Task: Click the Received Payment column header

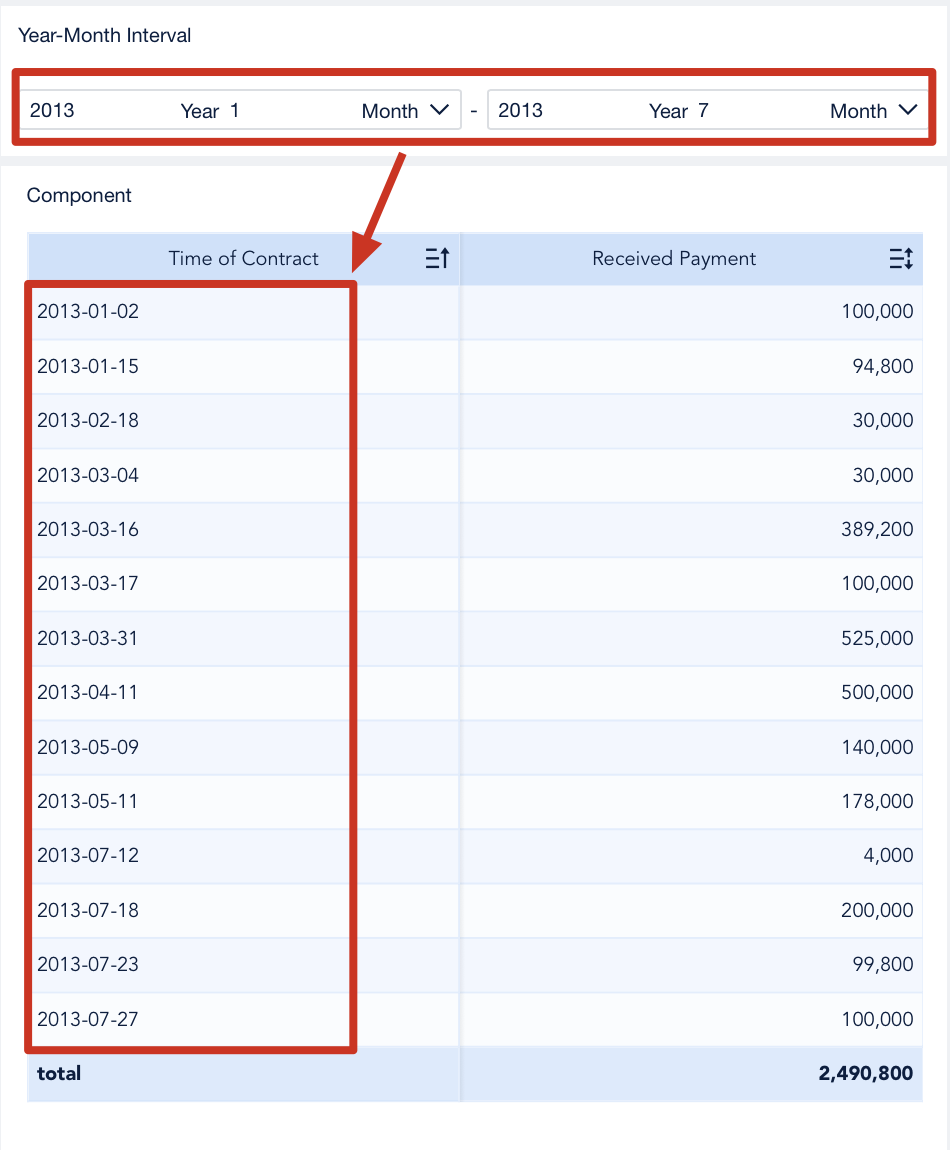Action: point(673,258)
